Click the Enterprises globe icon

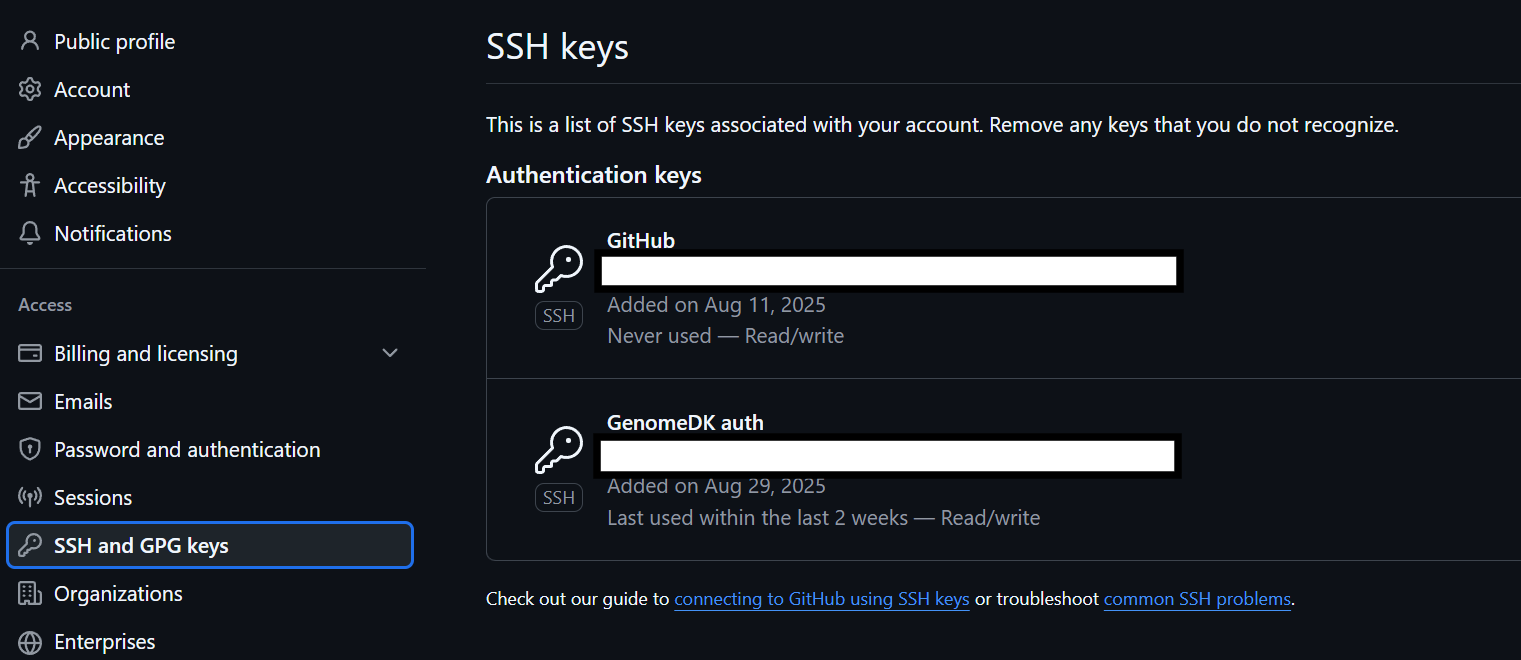click(30, 641)
